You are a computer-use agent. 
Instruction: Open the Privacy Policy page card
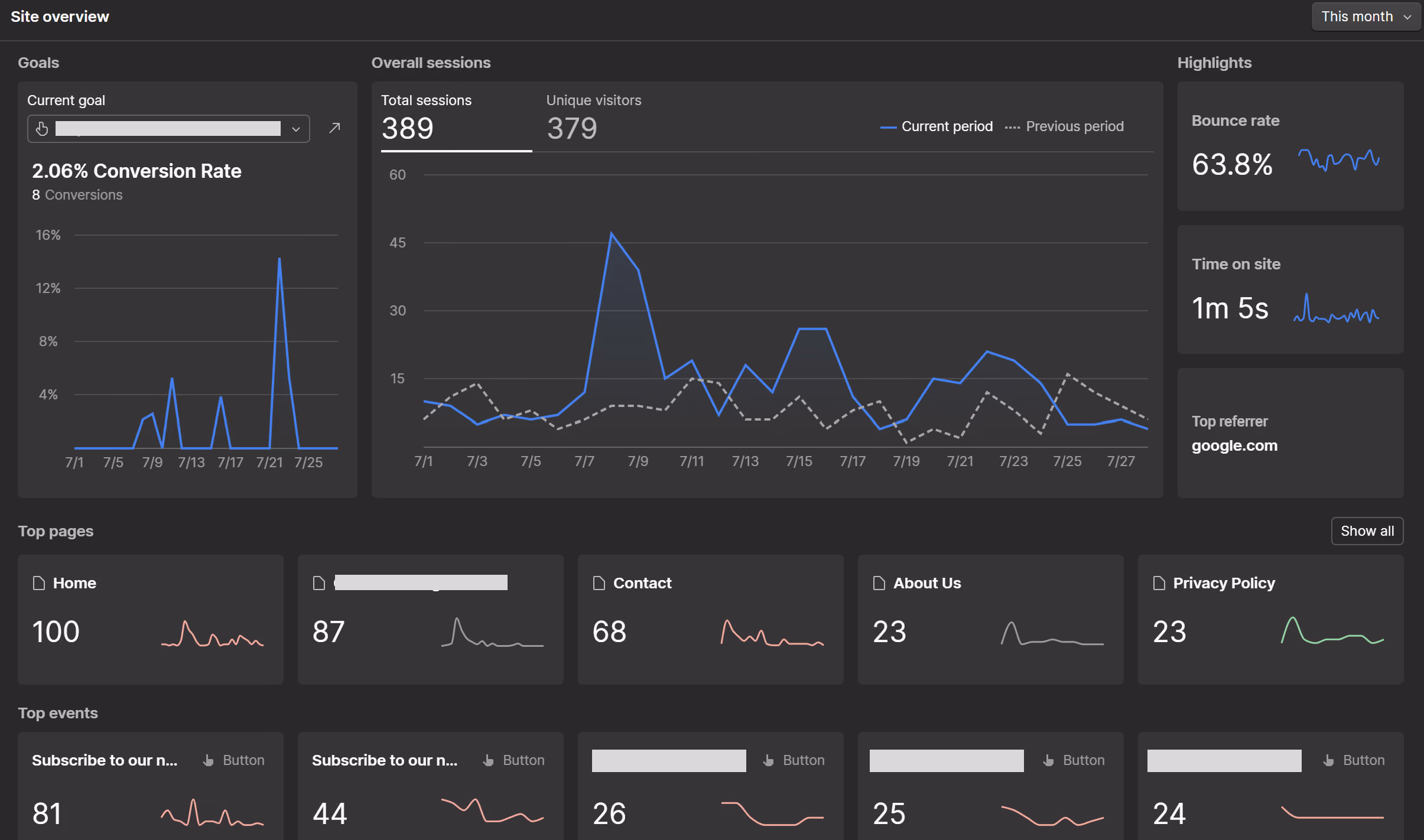pos(1271,619)
